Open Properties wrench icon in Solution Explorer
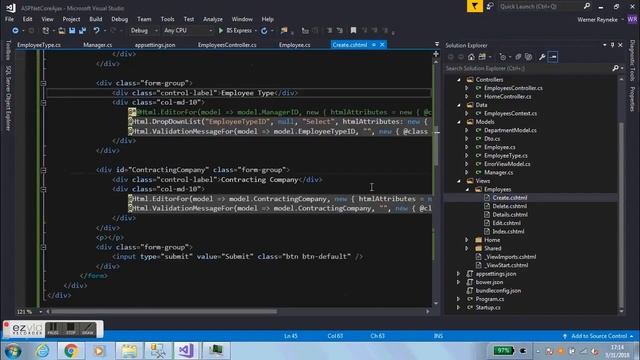The height and width of the screenshot is (360, 640). [542, 57]
